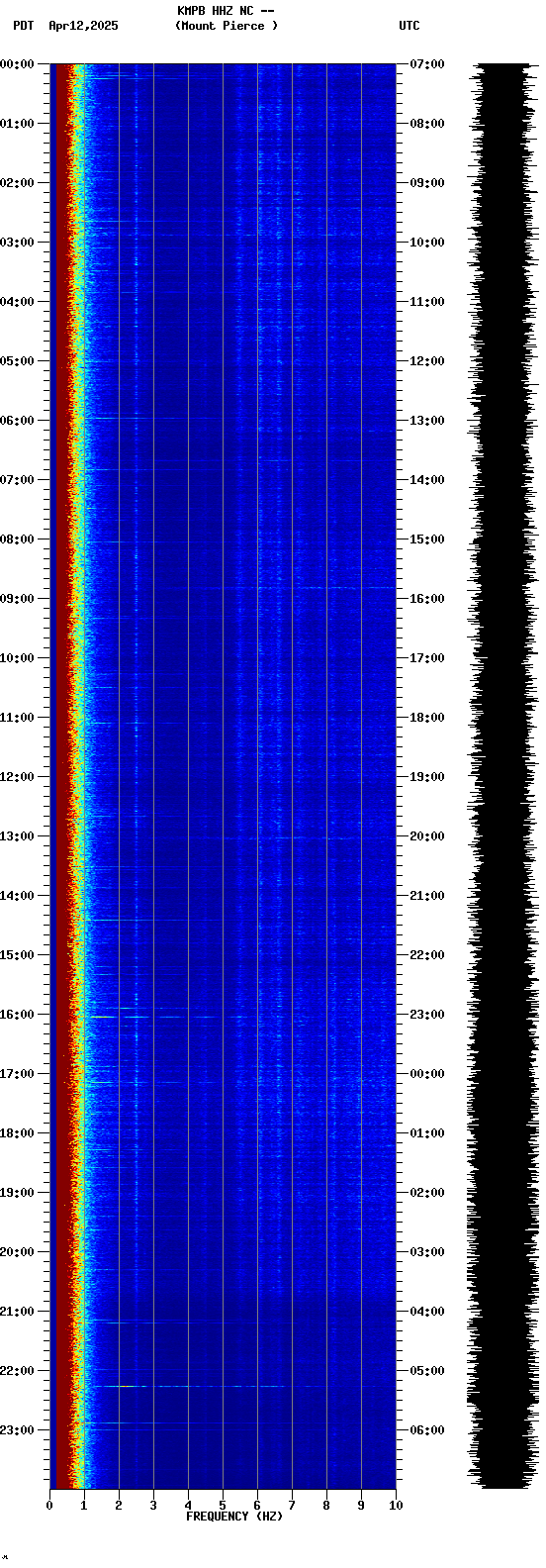Click the PDT timezone label
Image resolution: width=546 pixels, height=1568 pixels.
pyautogui.click(x=23, y=26)
